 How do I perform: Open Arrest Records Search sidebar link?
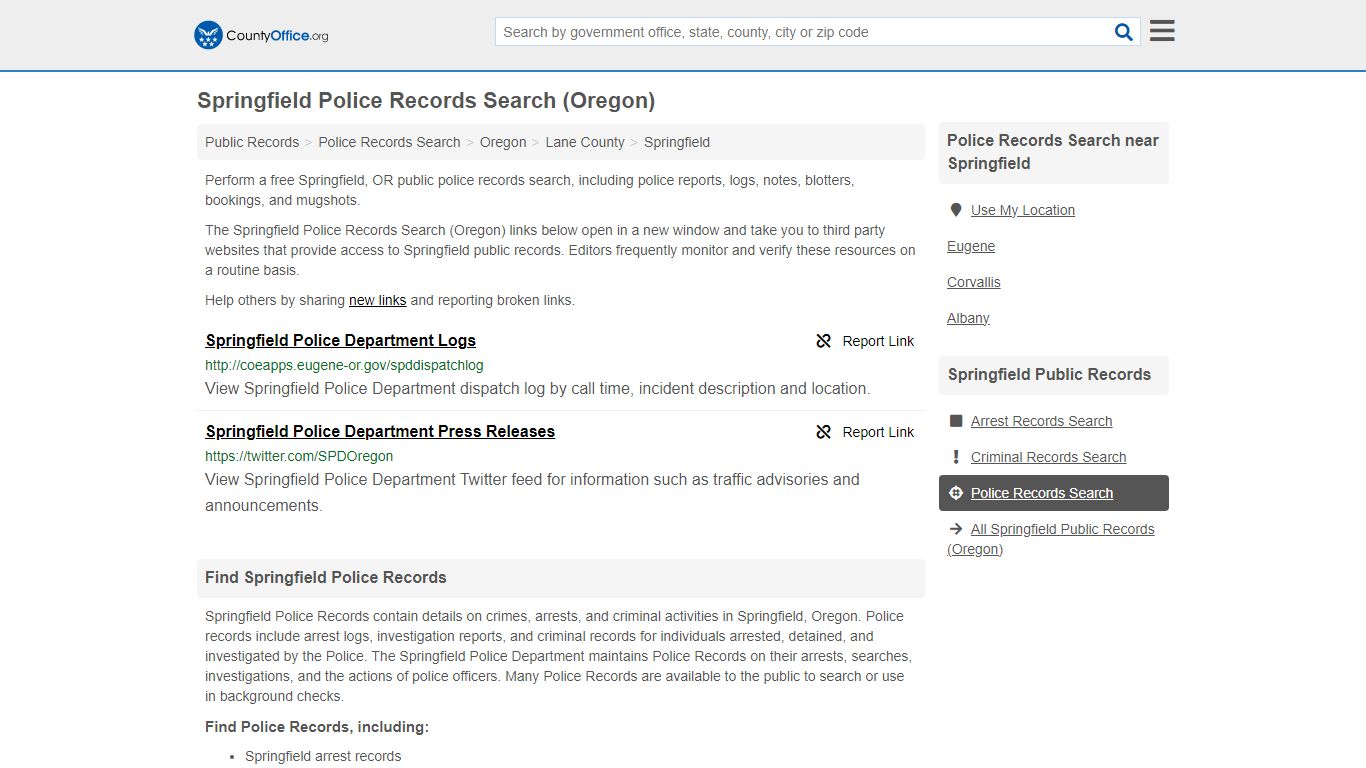click(x=1041, y=421)
